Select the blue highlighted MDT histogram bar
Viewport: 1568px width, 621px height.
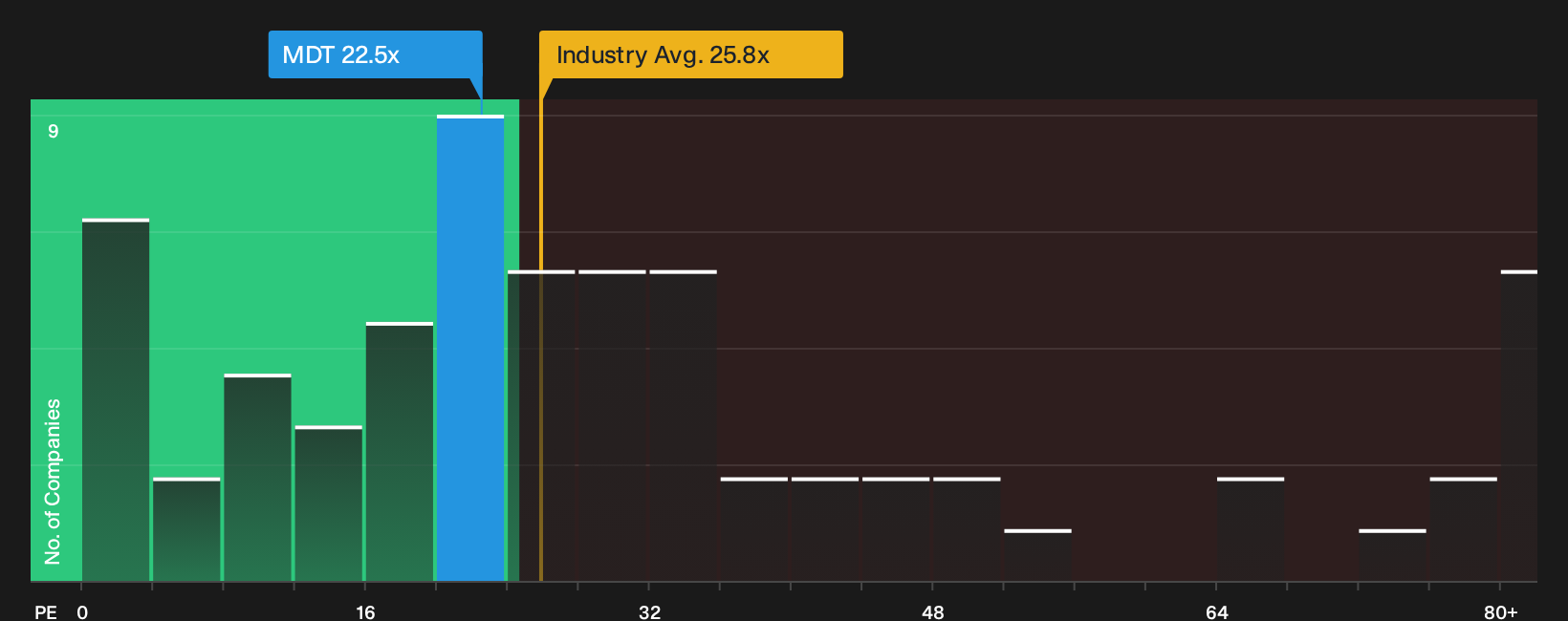(x=470, y=348)
